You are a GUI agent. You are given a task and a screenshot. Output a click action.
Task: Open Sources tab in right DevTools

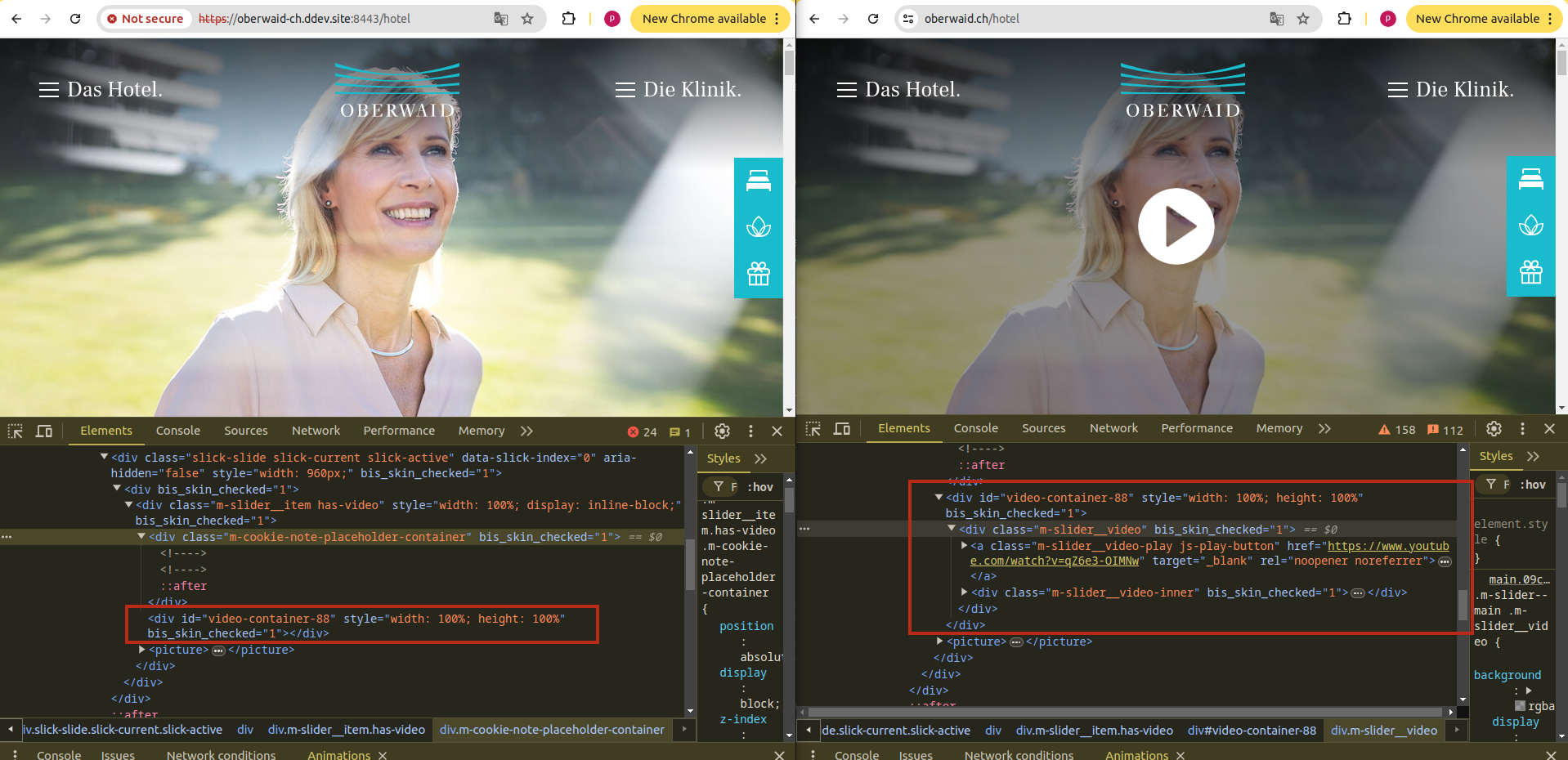[1043, 428]
